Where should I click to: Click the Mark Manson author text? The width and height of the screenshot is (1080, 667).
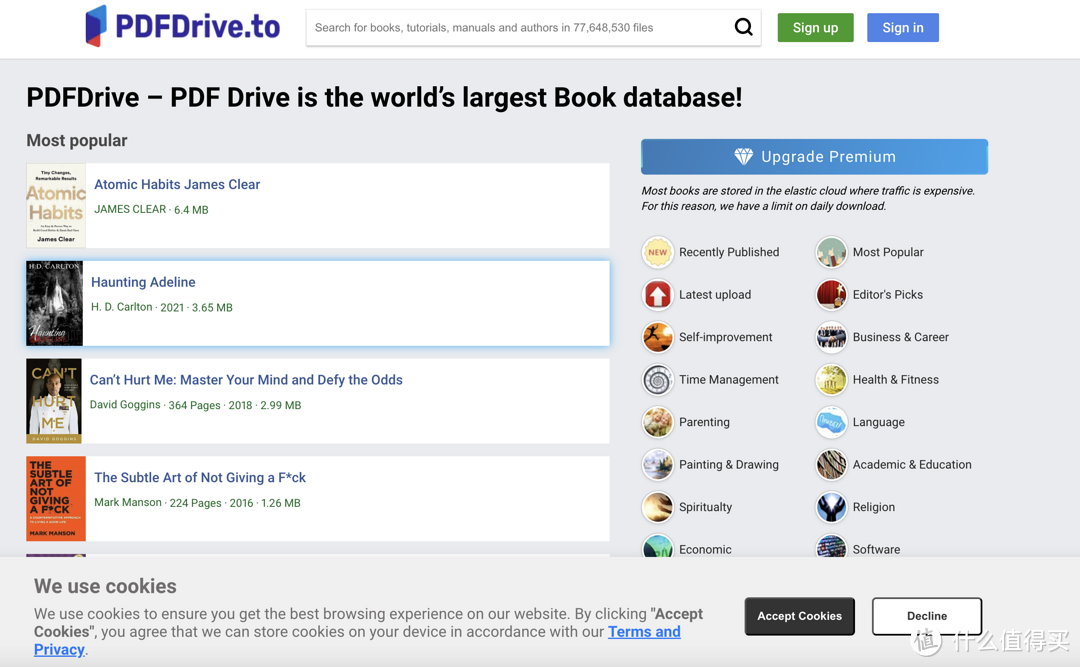tap(127, 503)
